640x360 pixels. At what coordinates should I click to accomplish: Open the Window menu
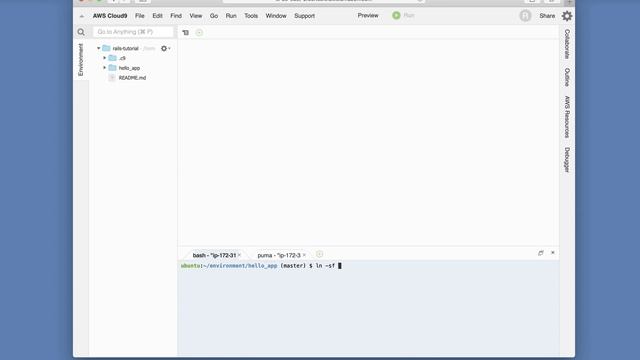(276, 16)
